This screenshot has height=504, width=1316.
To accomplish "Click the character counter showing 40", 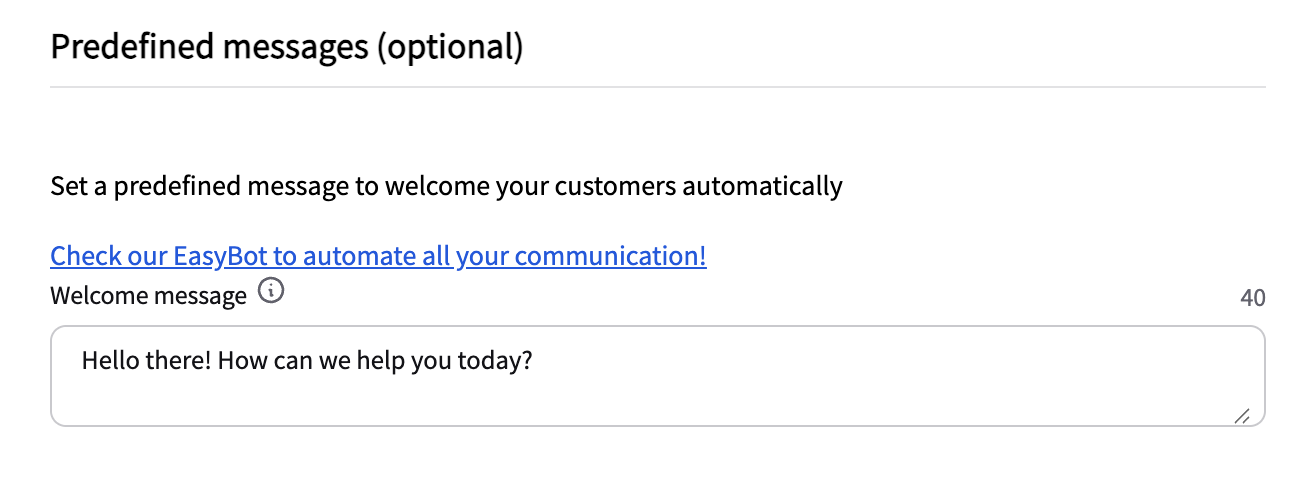I will tap(1252, 298).
